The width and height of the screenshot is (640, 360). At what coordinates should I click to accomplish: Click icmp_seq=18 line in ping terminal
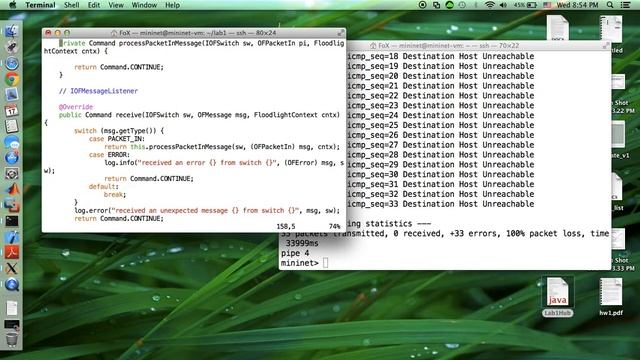[440, 56]
